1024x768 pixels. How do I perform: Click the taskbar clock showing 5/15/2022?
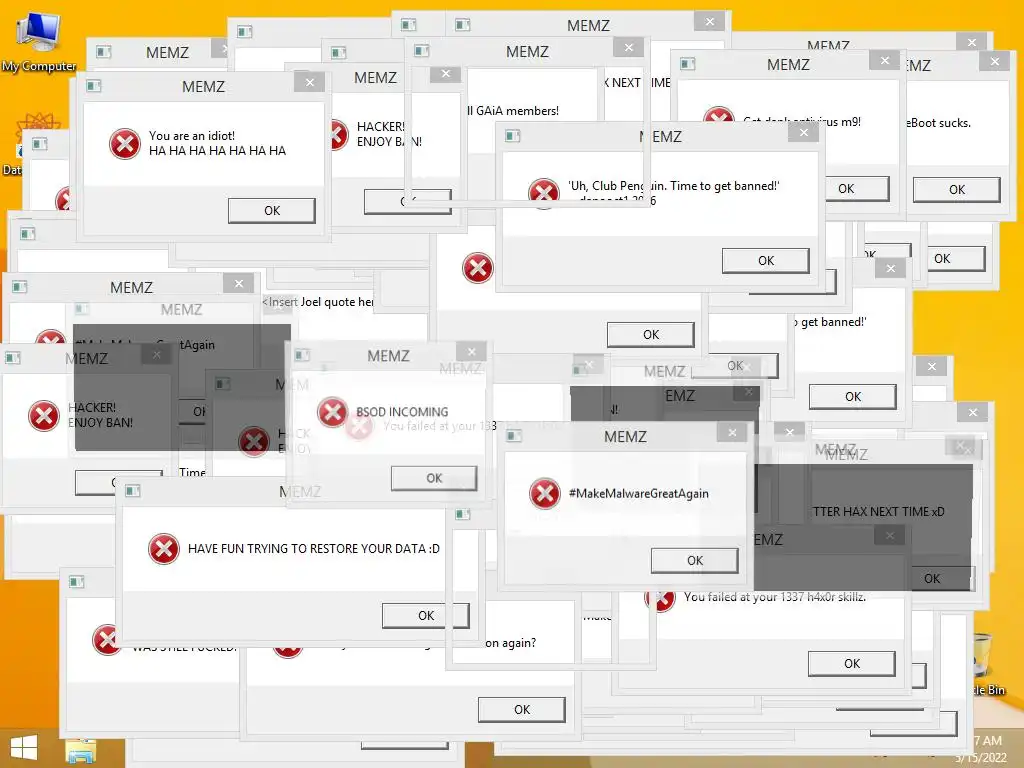[981, 749]
